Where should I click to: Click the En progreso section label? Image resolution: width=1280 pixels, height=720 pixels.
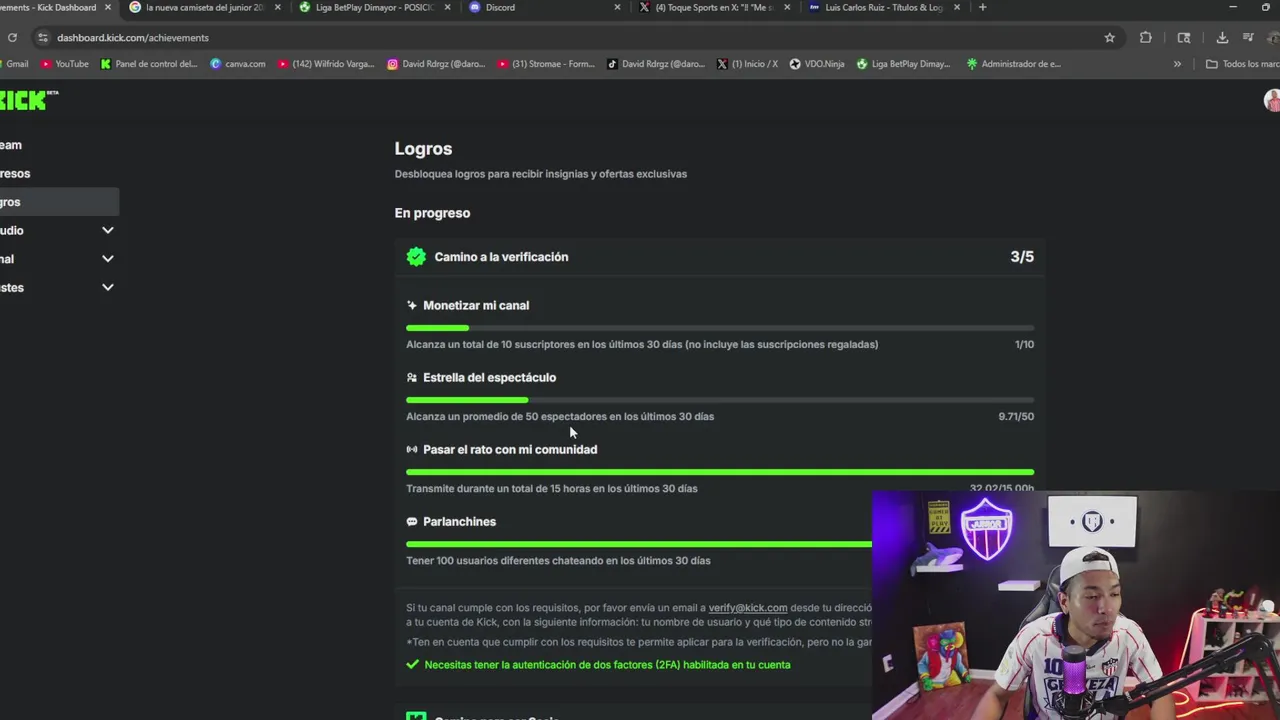point(432,213)
